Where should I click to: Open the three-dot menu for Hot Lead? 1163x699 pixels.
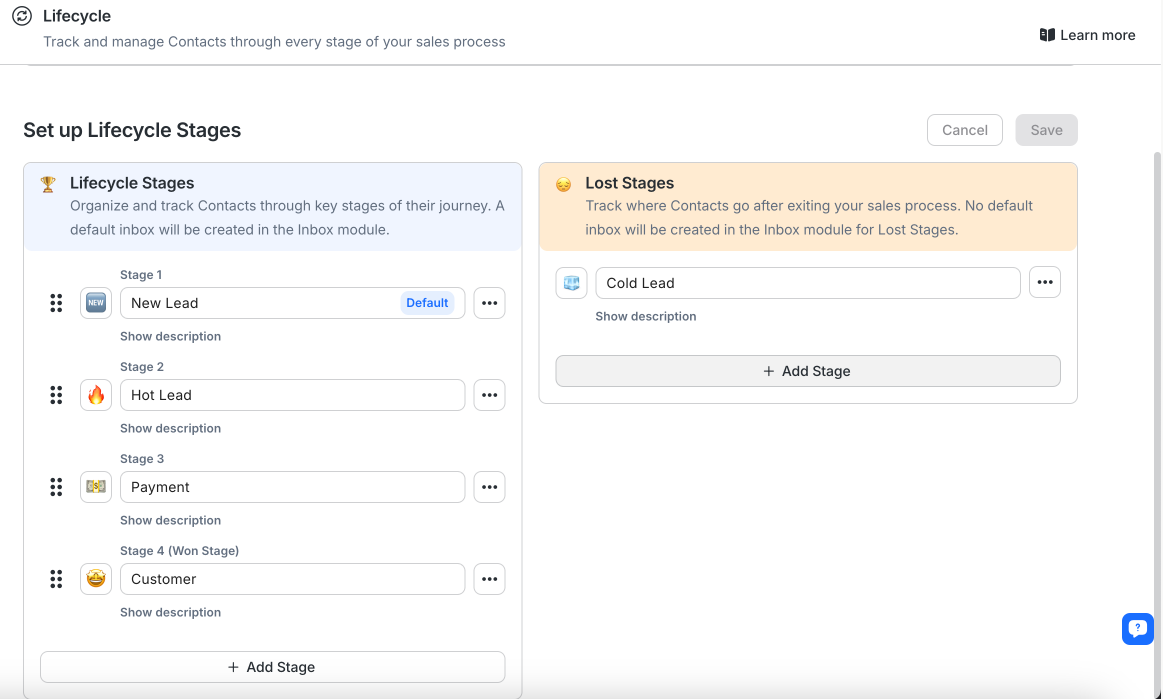pos(489,395)
